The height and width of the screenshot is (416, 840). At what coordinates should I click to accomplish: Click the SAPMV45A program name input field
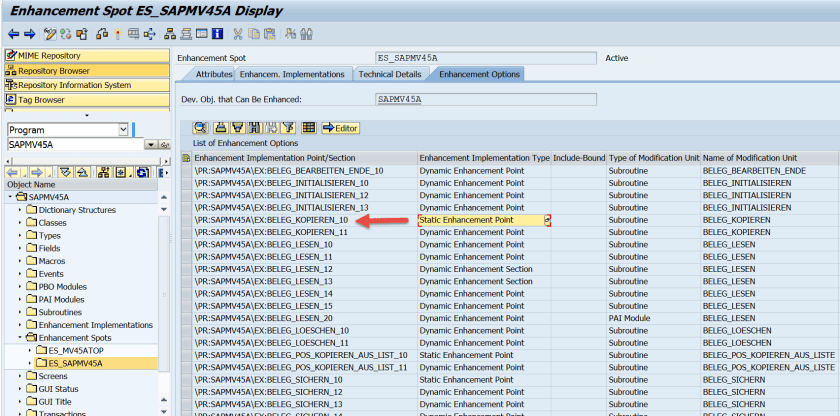tap(74, 145)
